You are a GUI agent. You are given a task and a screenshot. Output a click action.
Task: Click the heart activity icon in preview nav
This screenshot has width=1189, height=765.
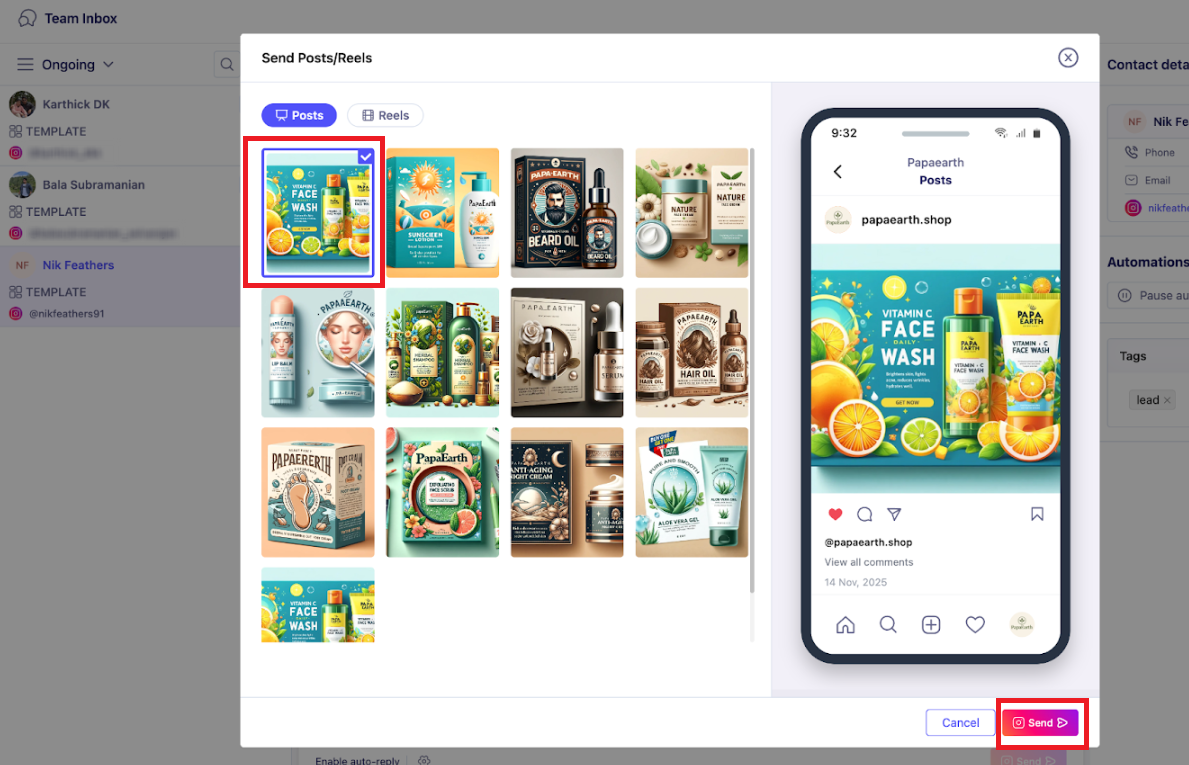[975, 625]
